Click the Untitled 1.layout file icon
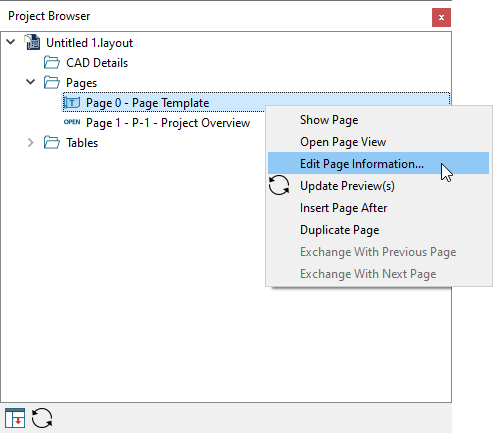The width and height of the screenshot is (493, 433). click(x=33, y=42)
